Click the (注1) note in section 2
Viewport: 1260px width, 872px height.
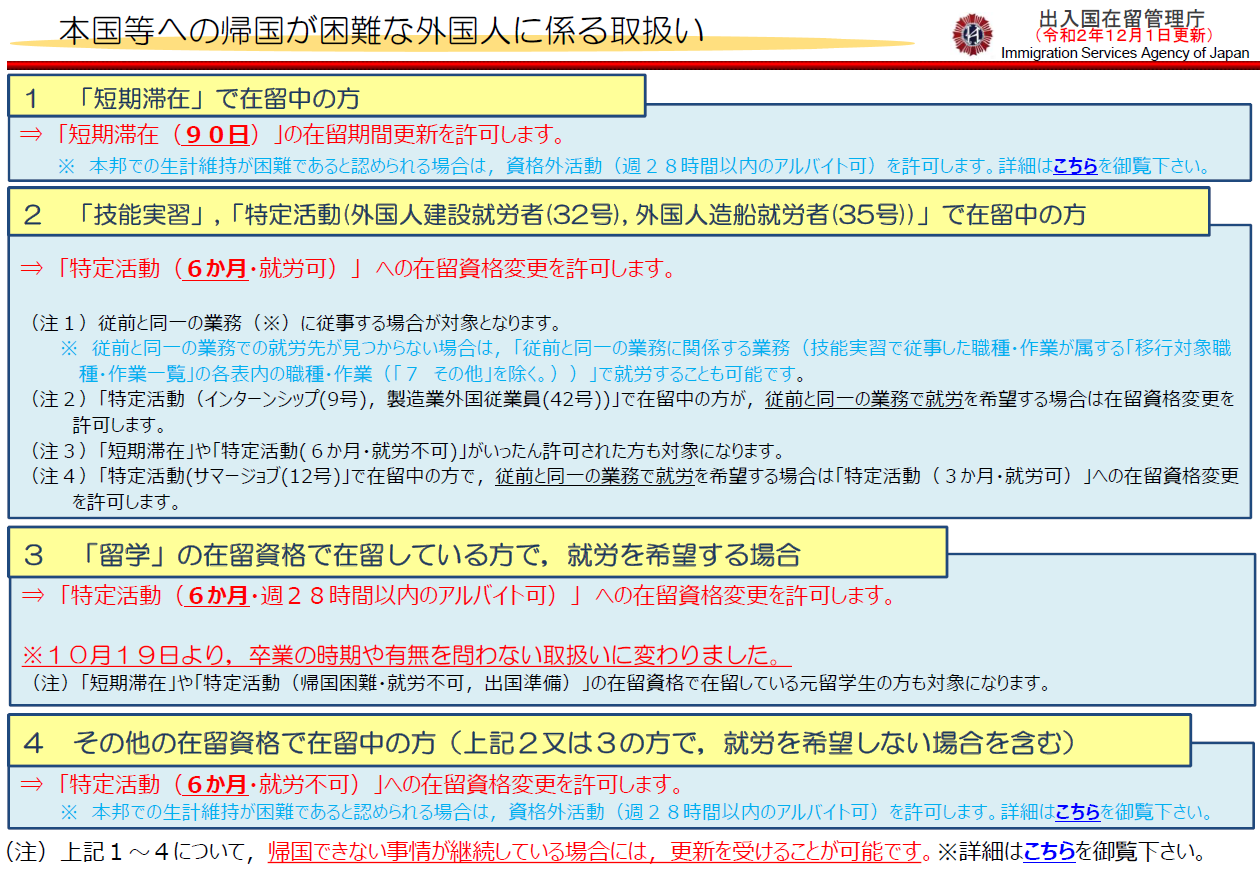pos(295,324)
